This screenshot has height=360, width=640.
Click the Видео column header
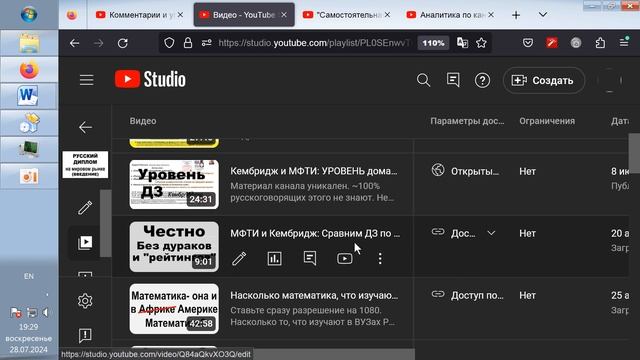point(143,121)
